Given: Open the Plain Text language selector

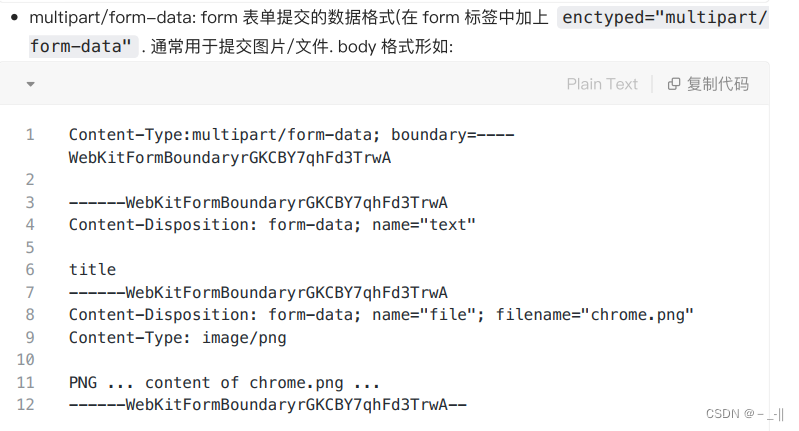Looking at the screenshot, I should click(x=601, y=84).
